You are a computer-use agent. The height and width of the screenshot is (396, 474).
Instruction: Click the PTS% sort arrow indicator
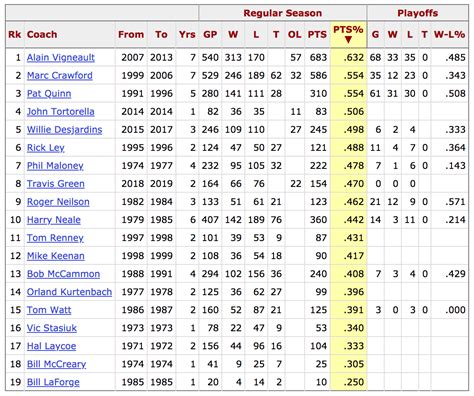[x=348, y=40]
